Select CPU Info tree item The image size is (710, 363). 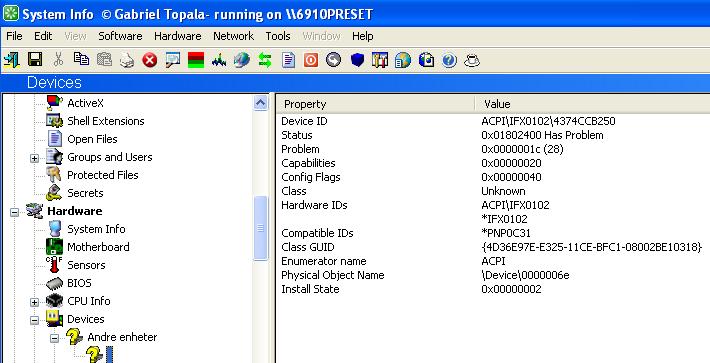[89, 301]
